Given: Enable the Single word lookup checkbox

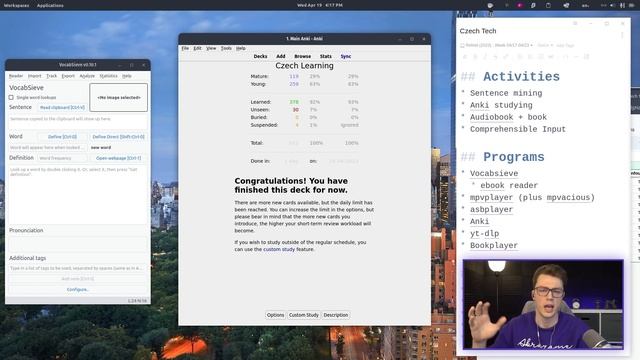Looking at the screenshot, I should tap(11, 98).
